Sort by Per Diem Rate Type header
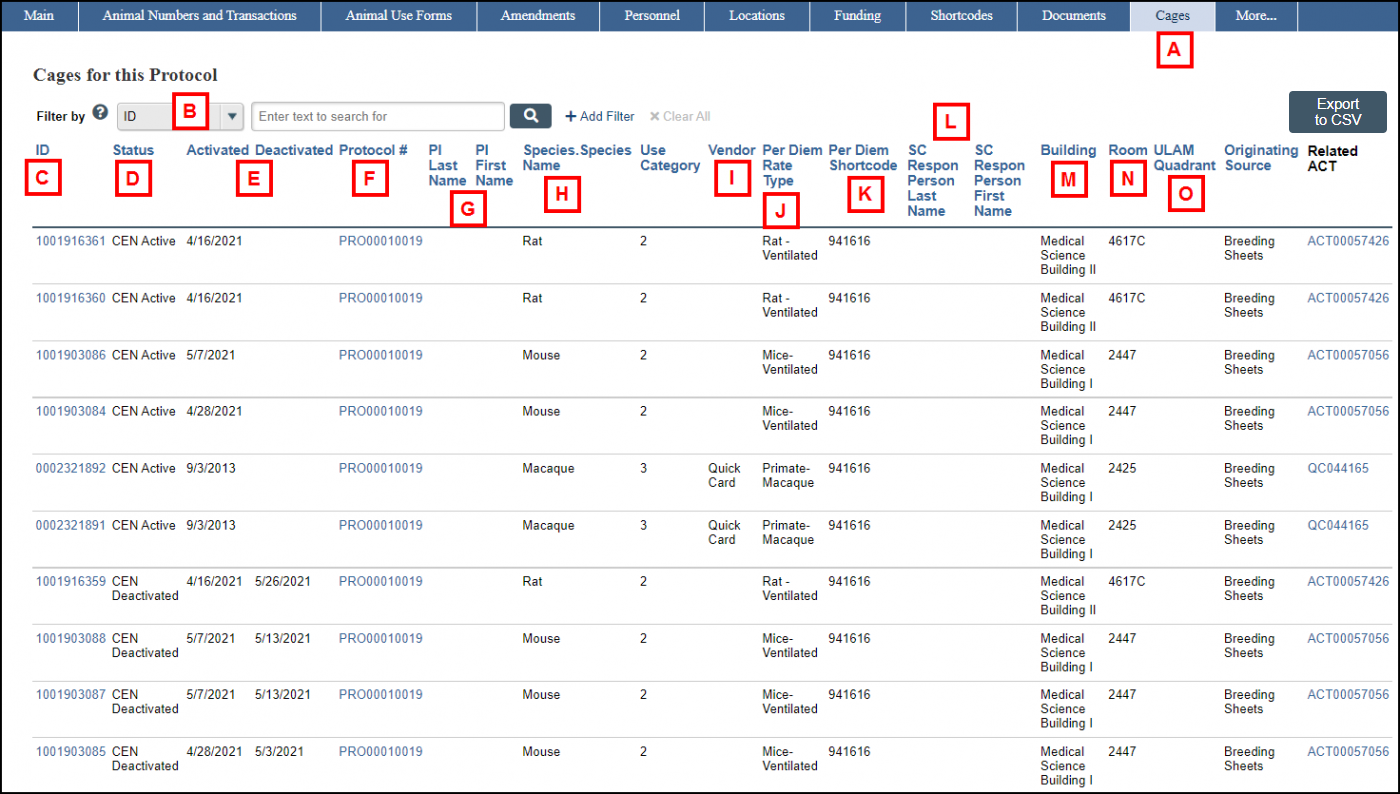 click(x=792, y=165)
